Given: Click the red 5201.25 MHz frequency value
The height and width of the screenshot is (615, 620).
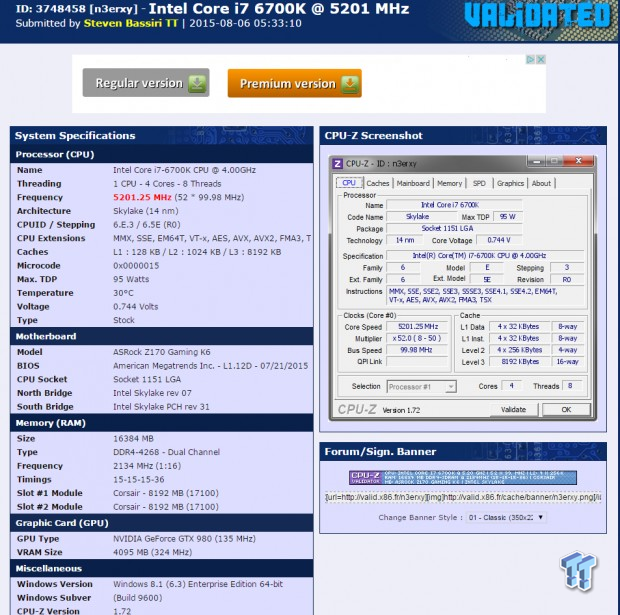Looking at the screenshot, I should 142,197.
